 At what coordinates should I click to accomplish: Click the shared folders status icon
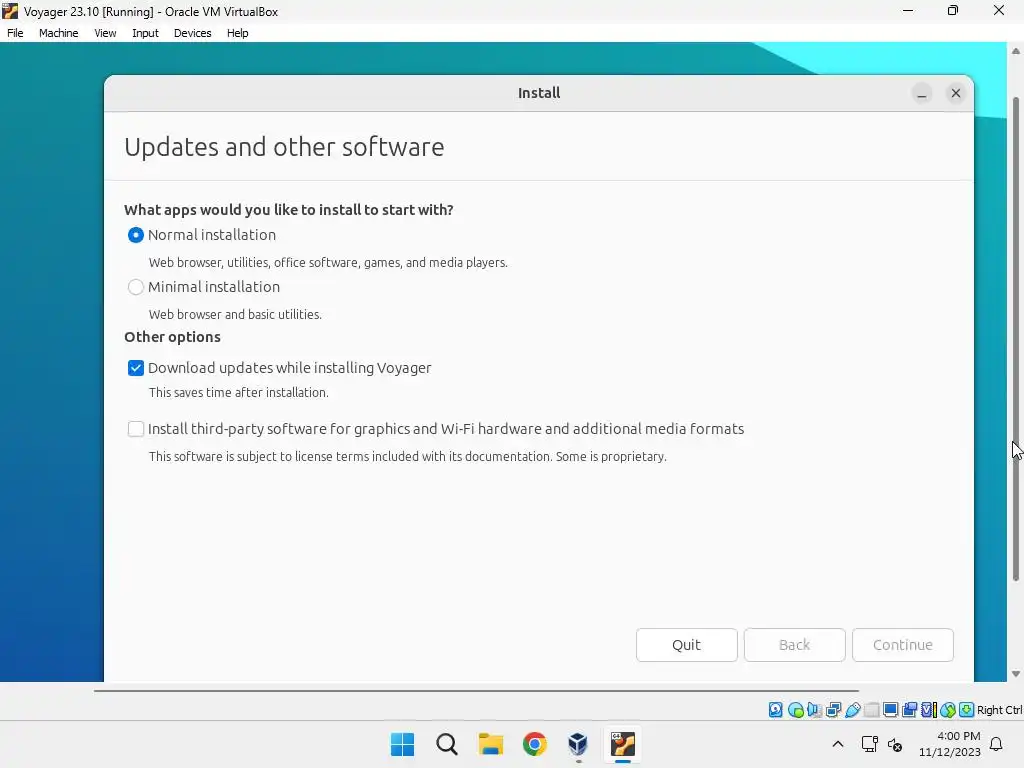coord(871,710)
